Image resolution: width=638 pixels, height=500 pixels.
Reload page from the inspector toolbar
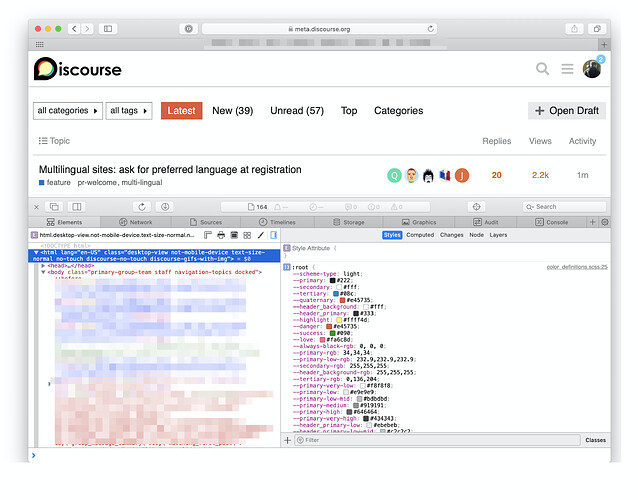pos(142,207)
